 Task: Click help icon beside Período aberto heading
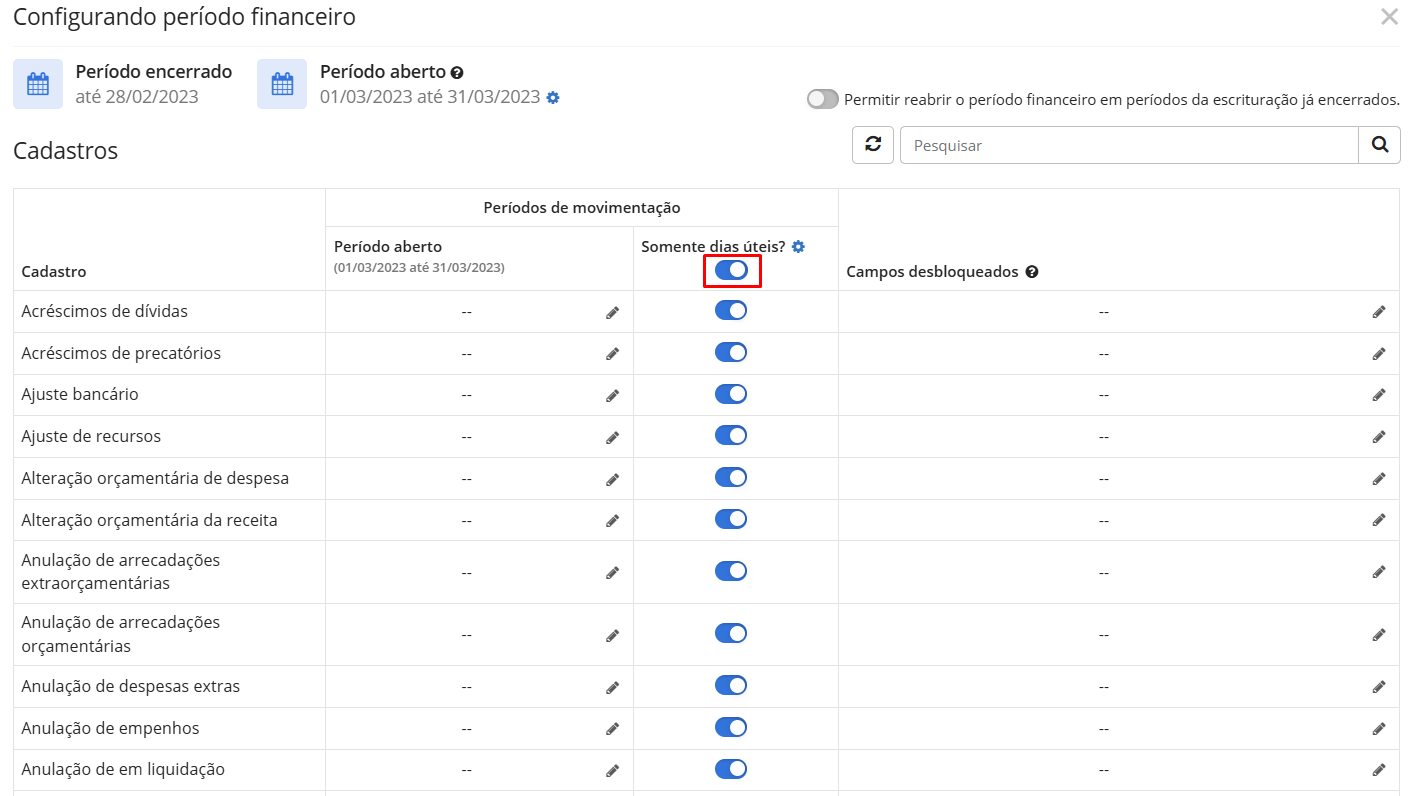(457, 73)
